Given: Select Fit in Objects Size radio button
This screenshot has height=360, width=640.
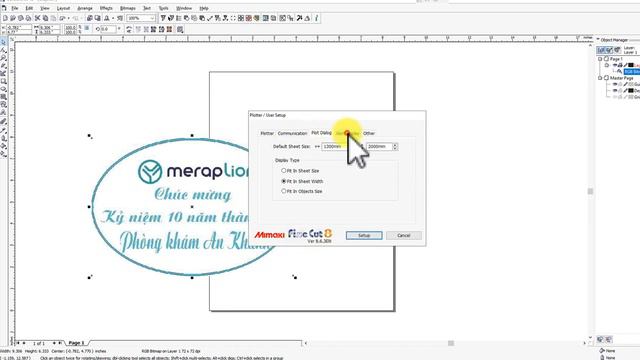Looking at the screenshot, I should [x=284, y=191].
